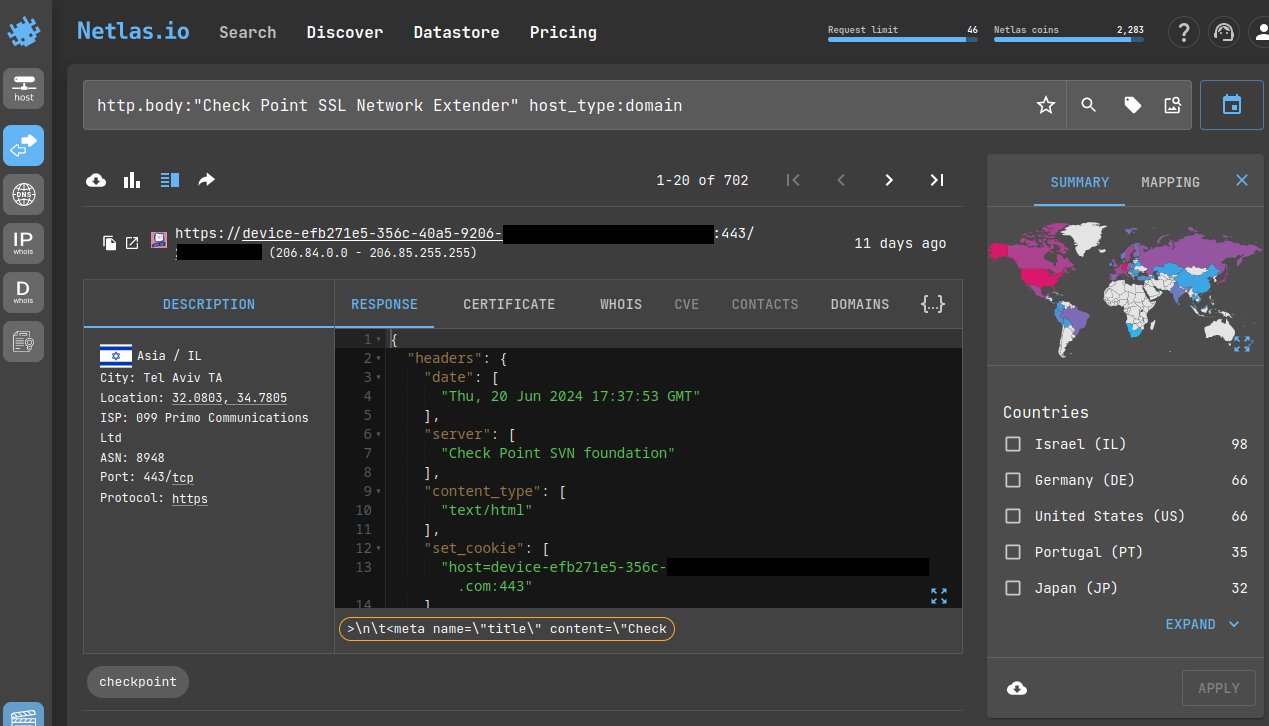Select the Description tab
1269x726 pixels.
tap(209, 304)
